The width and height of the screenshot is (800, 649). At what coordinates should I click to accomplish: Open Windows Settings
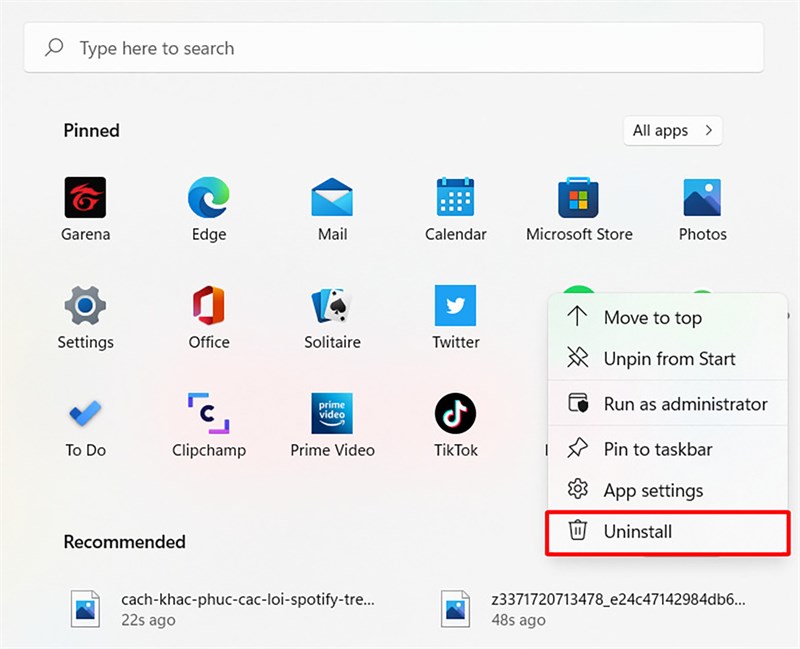(x=85, y=309)
